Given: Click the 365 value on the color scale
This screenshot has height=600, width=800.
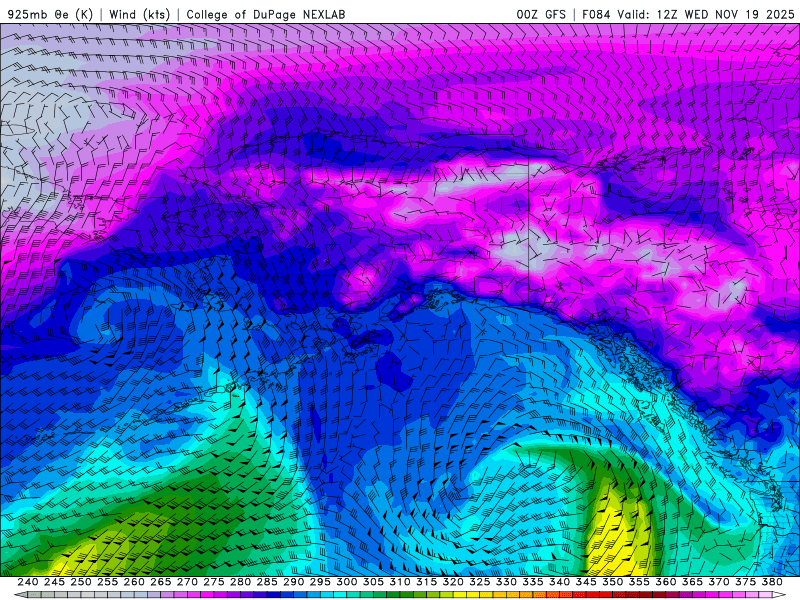Looking at the screenshot, I should point(692,582).
